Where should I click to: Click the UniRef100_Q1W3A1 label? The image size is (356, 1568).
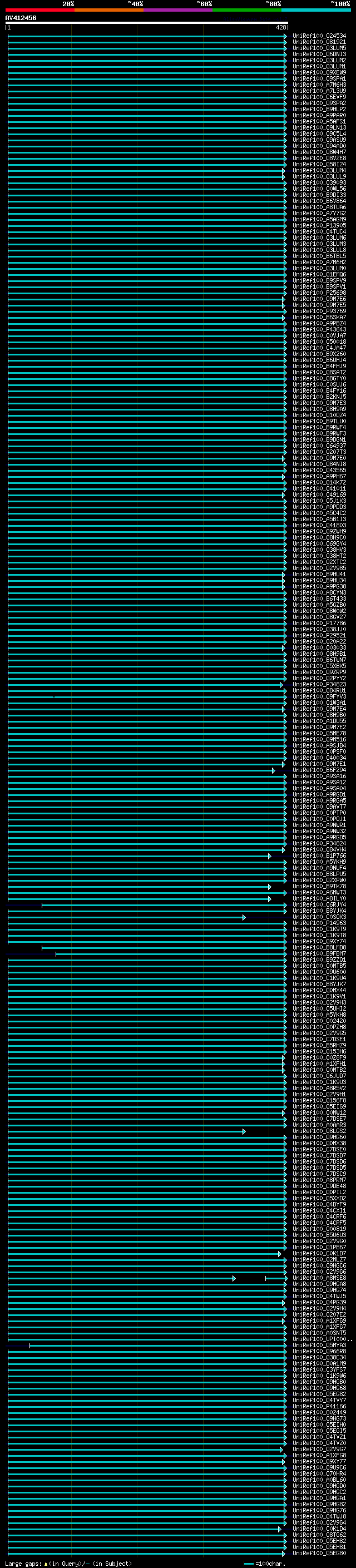click(319, 703)
